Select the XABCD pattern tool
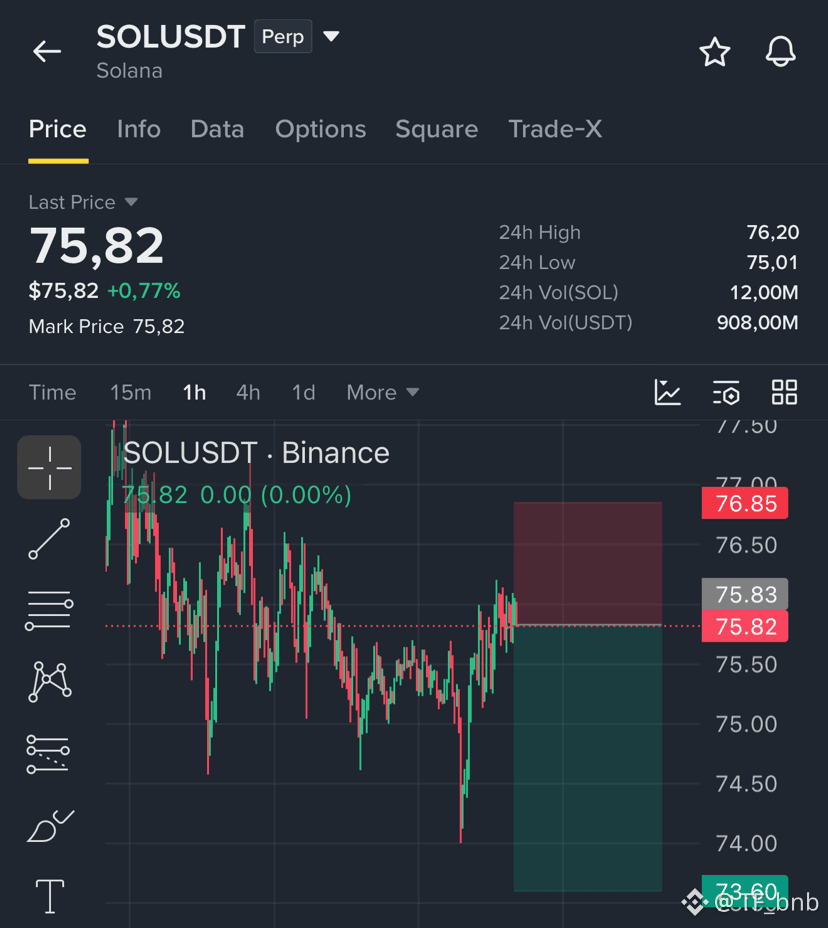Image resolution: width=828 pixels, height=928 pixels. click(50, 682)
